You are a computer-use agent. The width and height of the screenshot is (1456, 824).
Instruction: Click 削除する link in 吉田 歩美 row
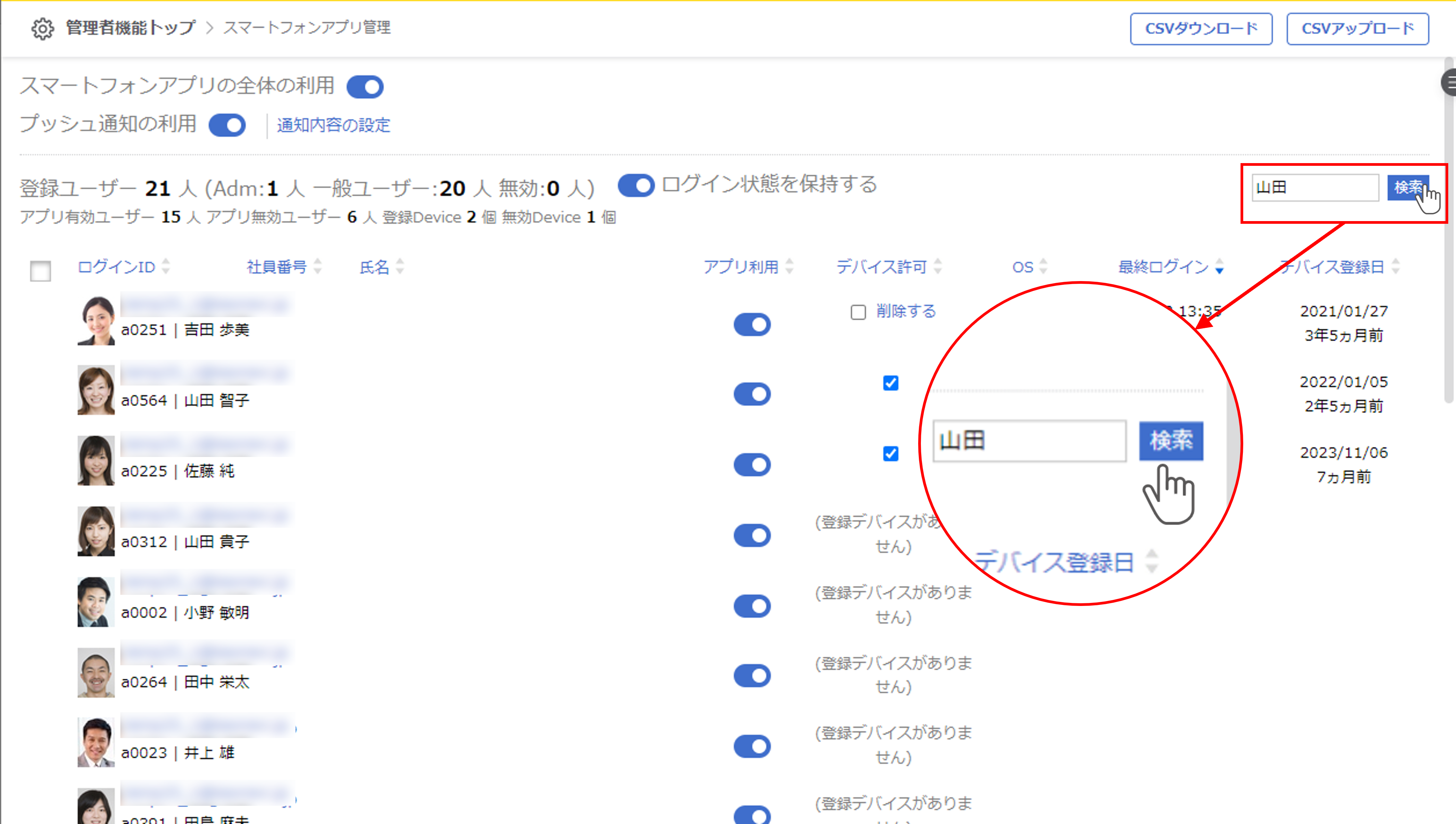pos(906,311)
